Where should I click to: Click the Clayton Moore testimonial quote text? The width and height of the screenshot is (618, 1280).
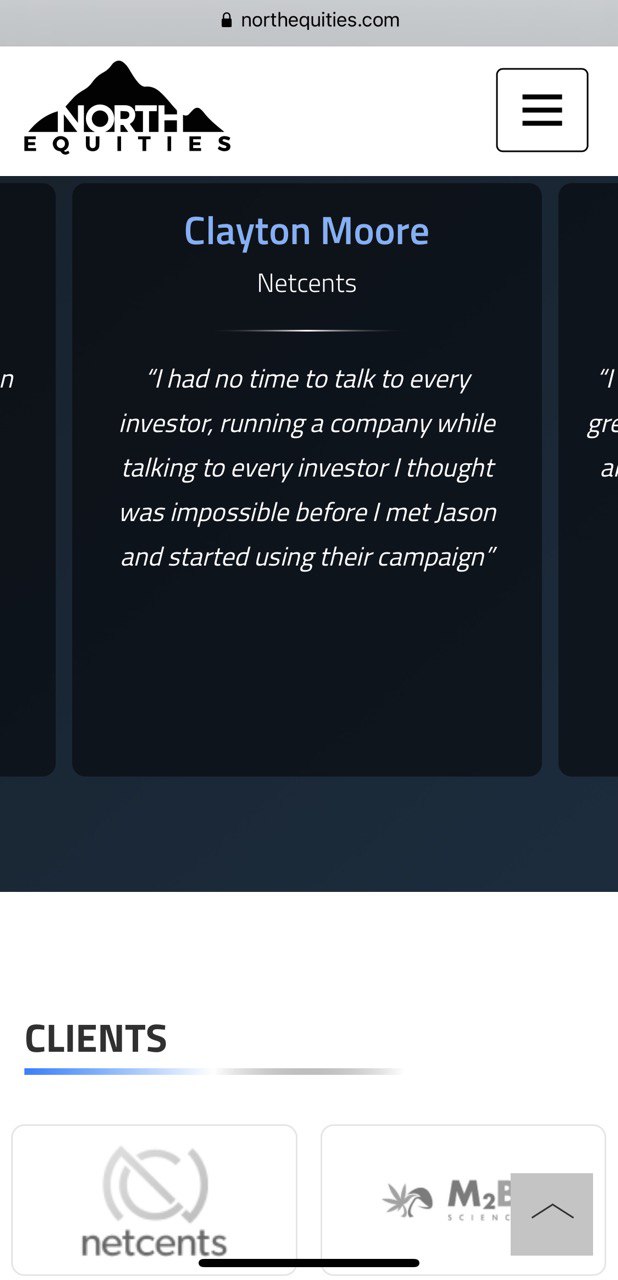[x=308, y=468]
